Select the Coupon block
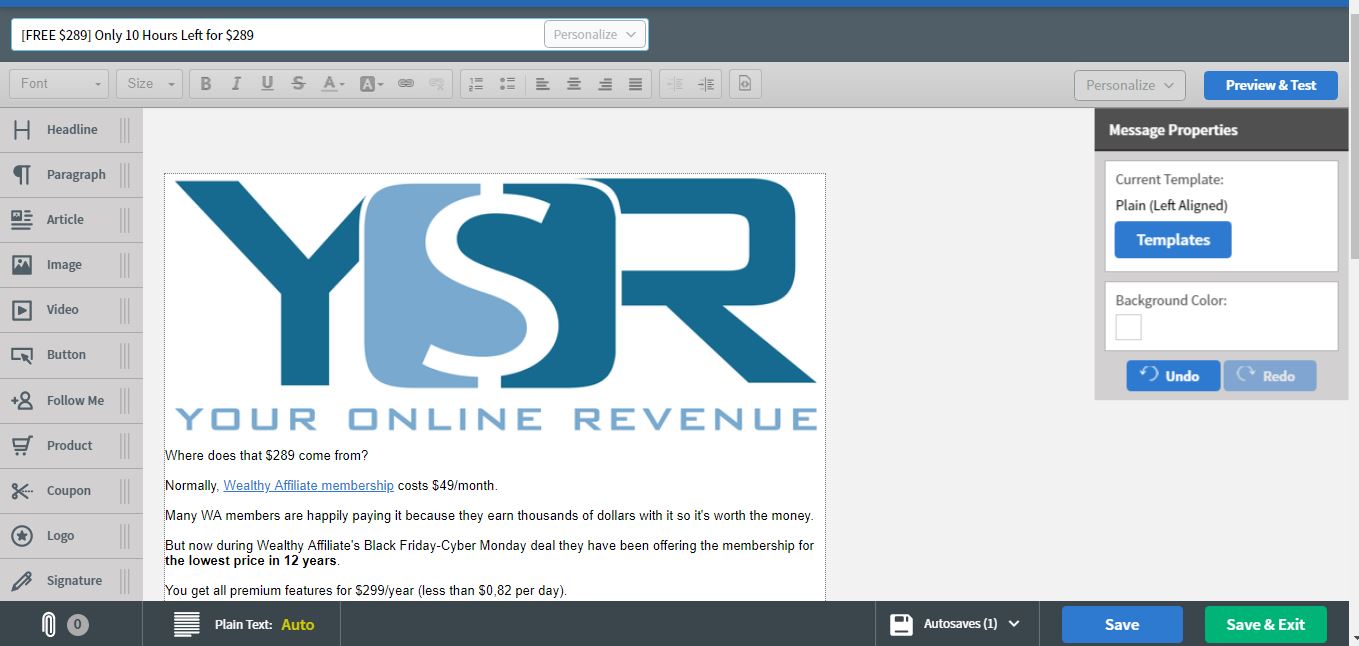 (x=71, y=491)
